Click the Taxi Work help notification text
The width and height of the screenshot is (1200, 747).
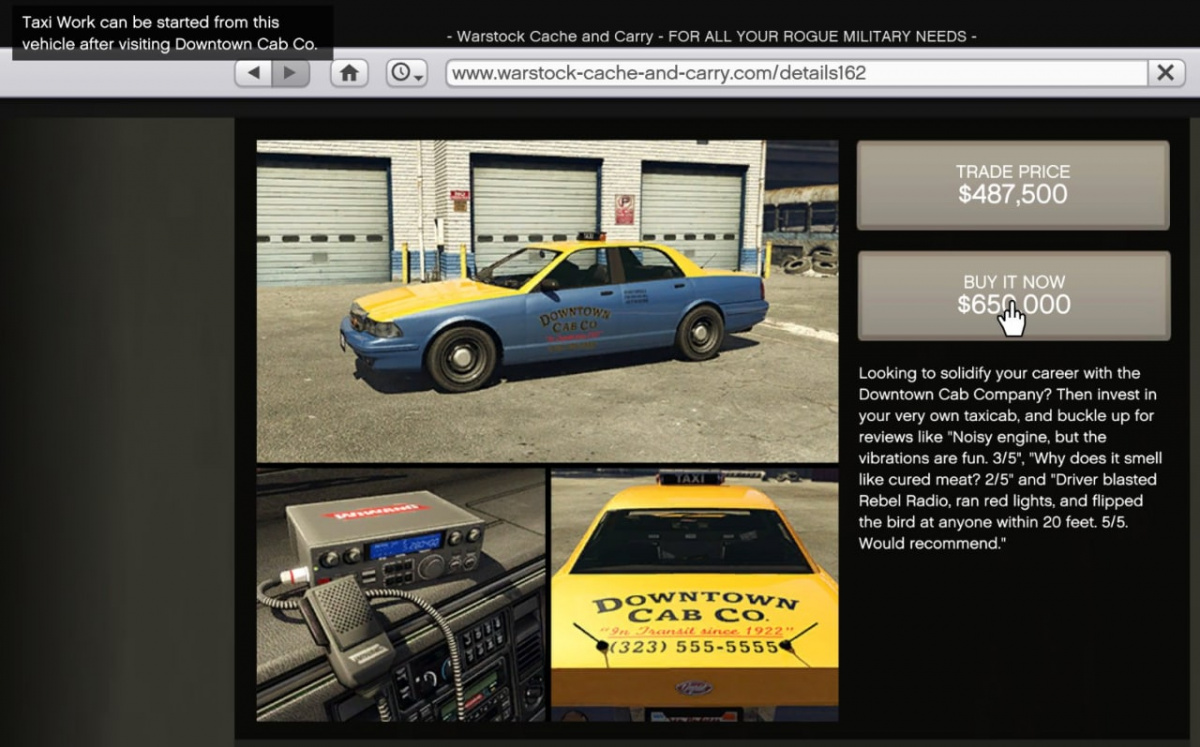click(x=171, y=33)
